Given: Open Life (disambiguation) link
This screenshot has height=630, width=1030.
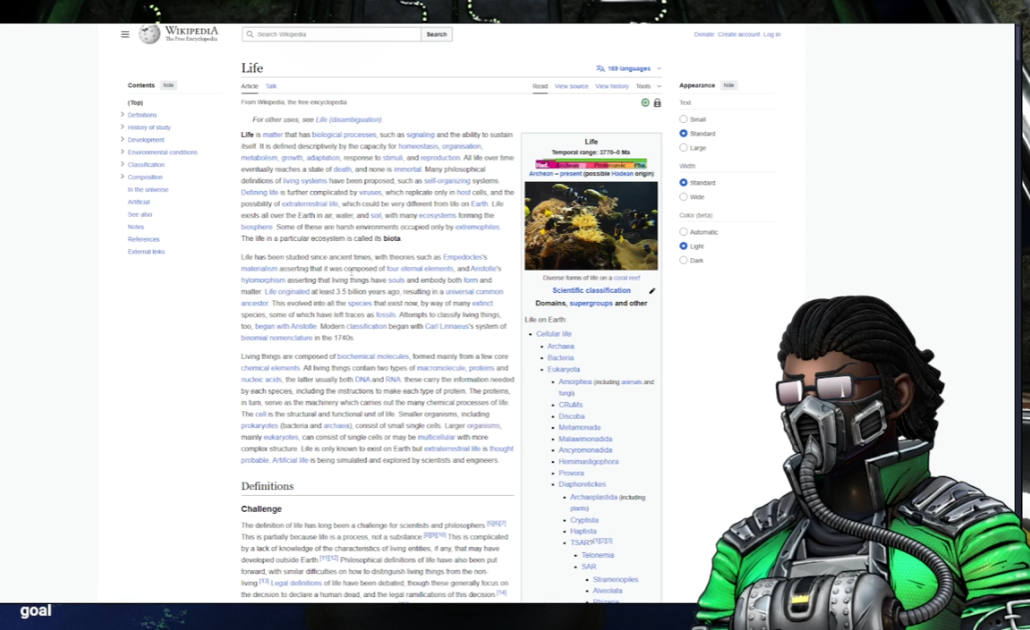Looking at the screenshot, I should pyautogui.click(x=348, y=120).
